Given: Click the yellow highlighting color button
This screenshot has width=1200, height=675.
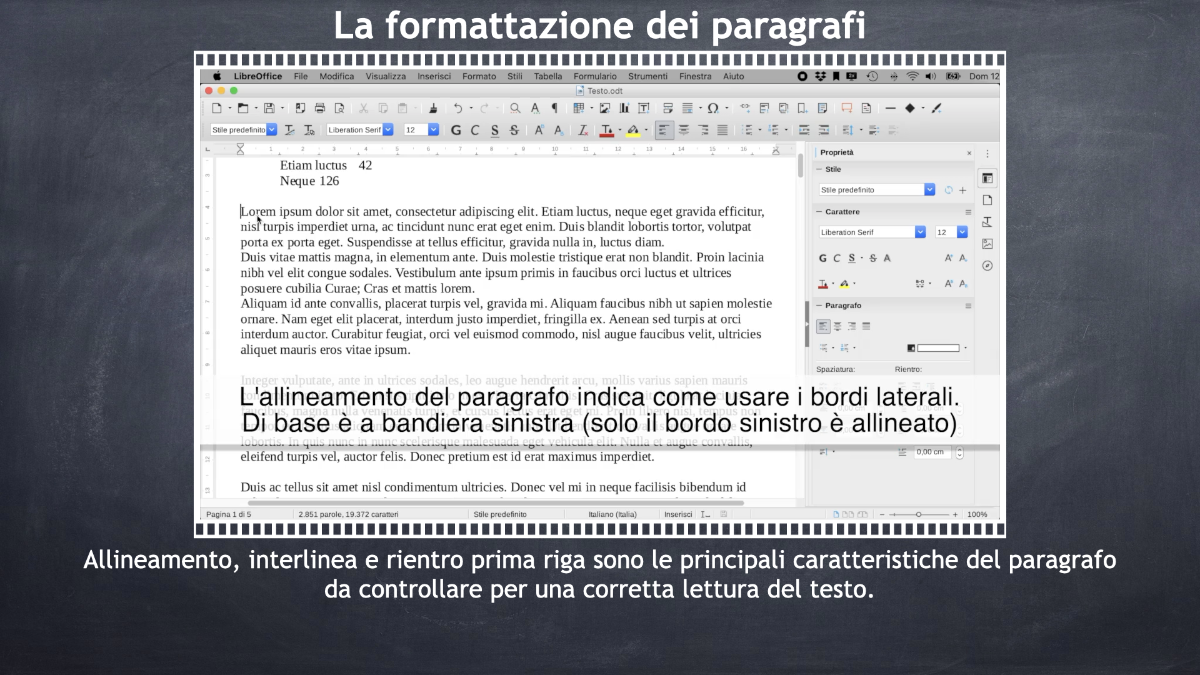Looking at the screenshot, I should (x=632, y=130).
